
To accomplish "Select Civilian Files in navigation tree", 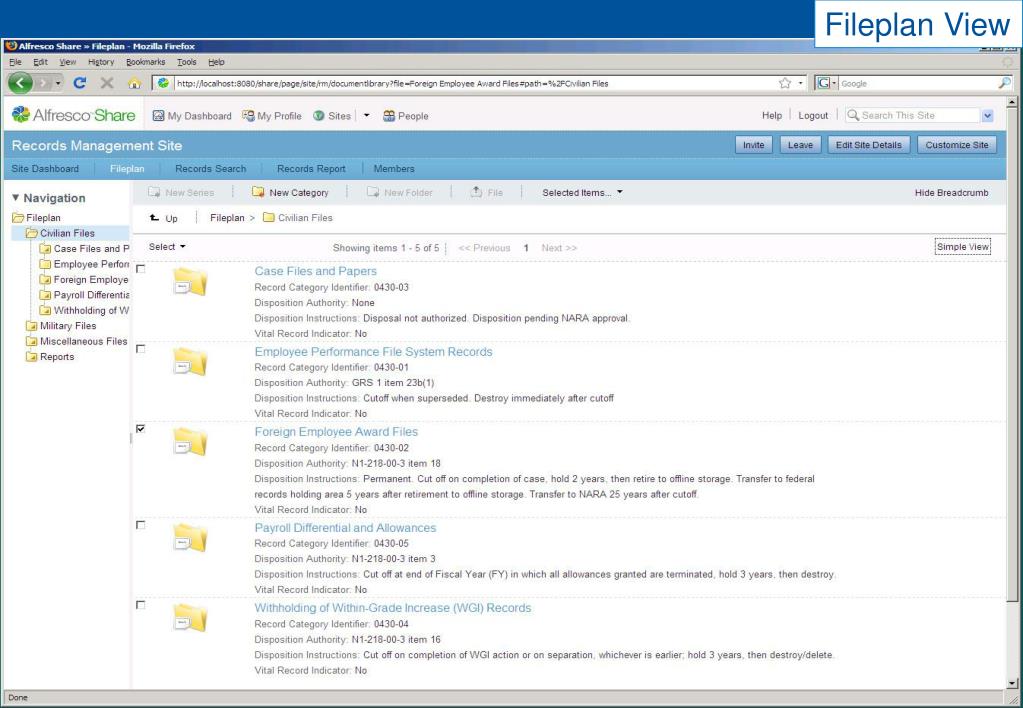I will 60,233.
